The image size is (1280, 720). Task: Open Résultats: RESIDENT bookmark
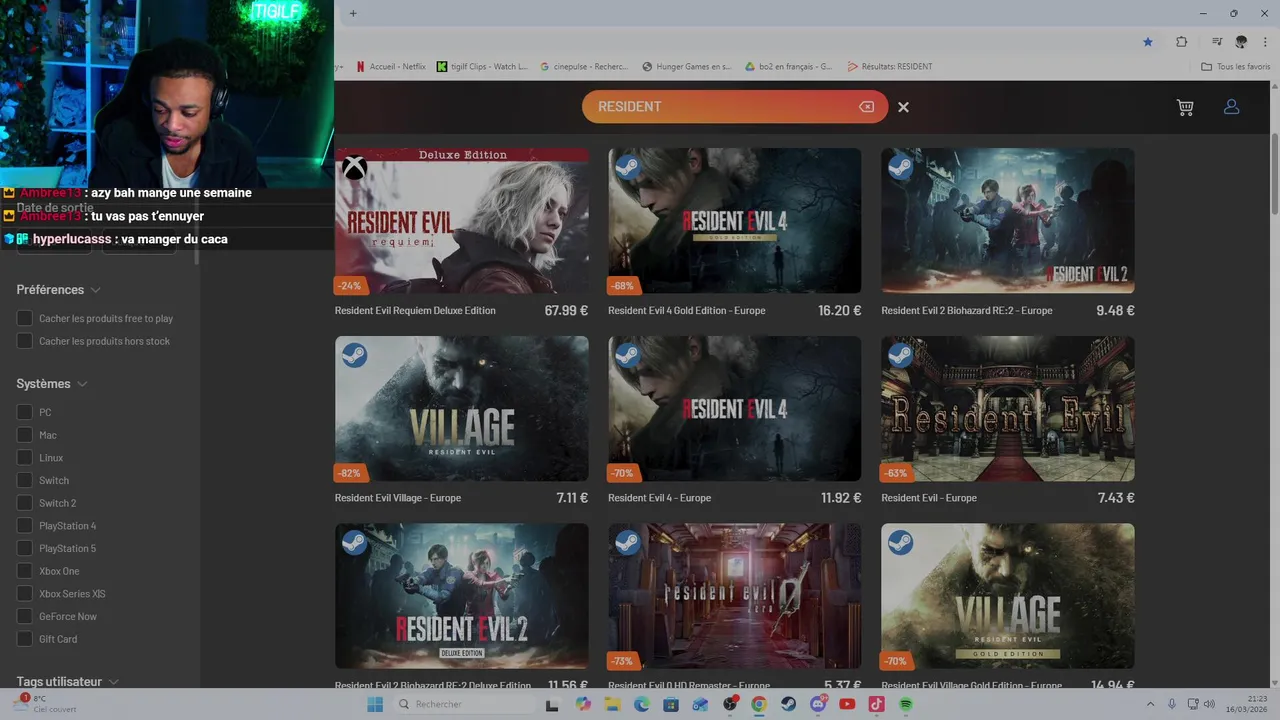point(890,67)
